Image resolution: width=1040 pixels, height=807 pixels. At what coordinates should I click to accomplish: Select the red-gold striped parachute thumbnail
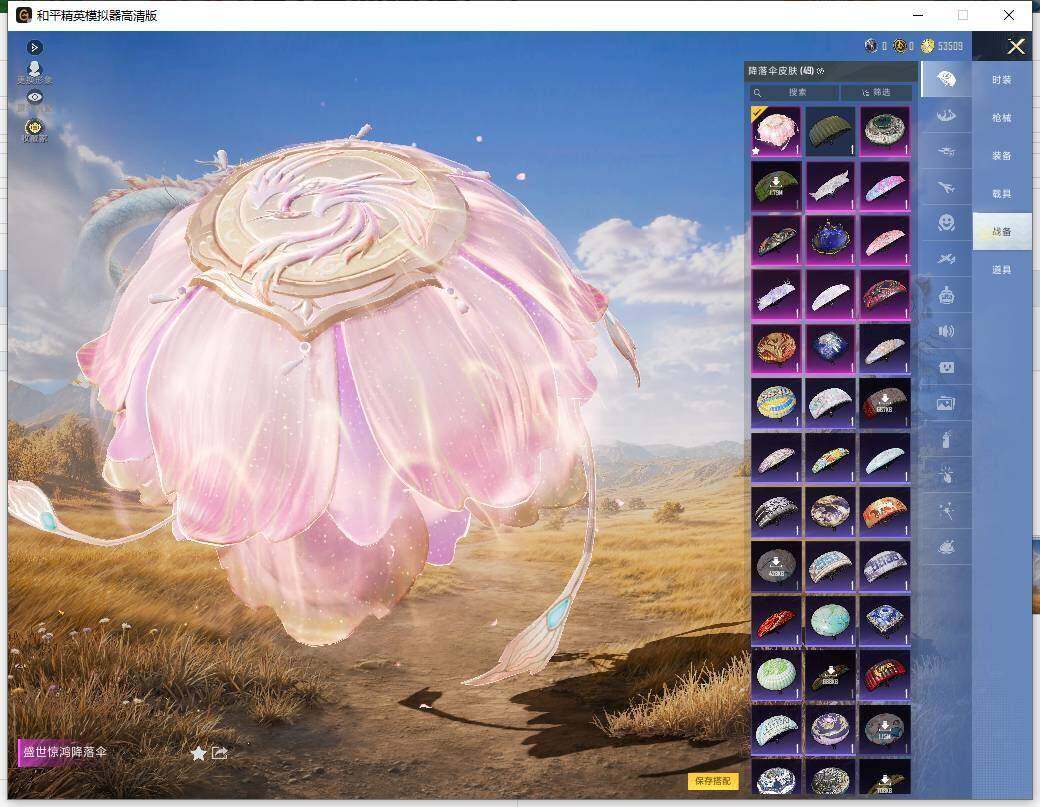pos(885,675)
